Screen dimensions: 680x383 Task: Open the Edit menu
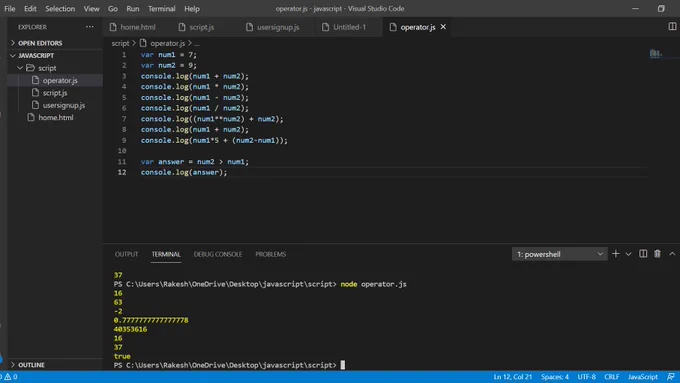[x=30, y=9]
